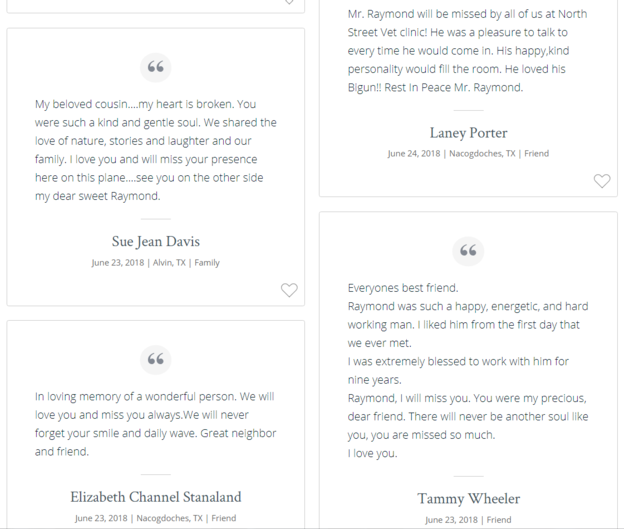The width and height of the screenshot is (624, 529).
Task: Select Tammy Wheeler name heading
Action: (468, 499)
